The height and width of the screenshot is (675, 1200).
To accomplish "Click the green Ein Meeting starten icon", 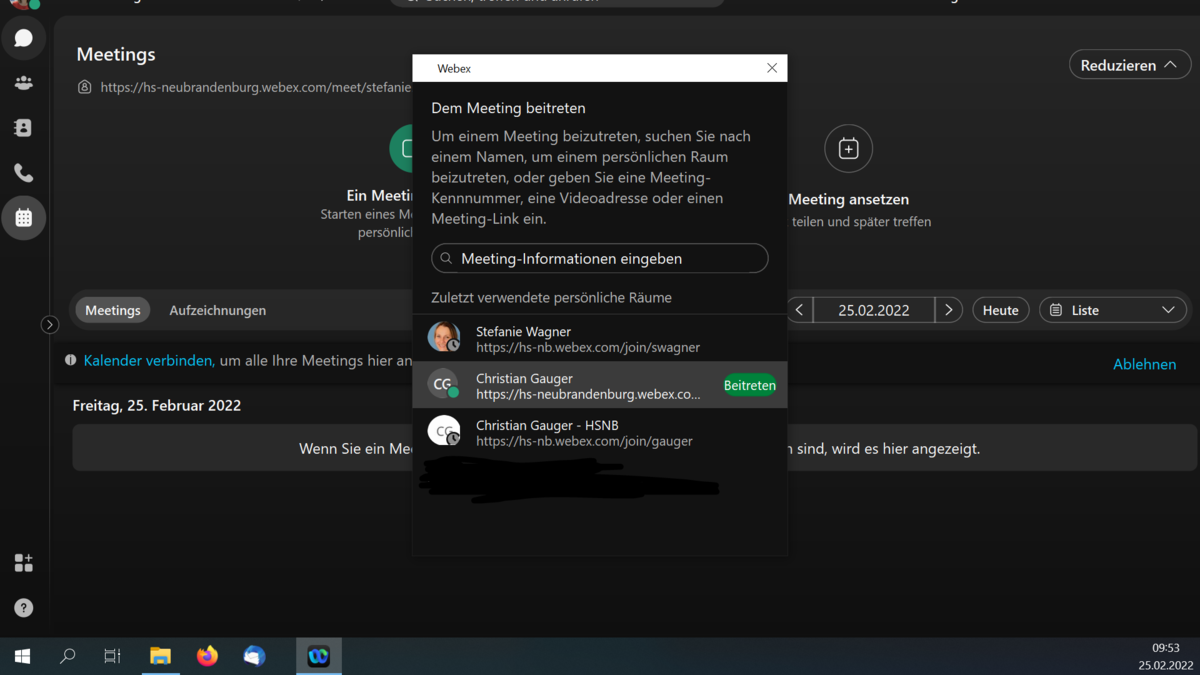I will (x=402, y=149).
